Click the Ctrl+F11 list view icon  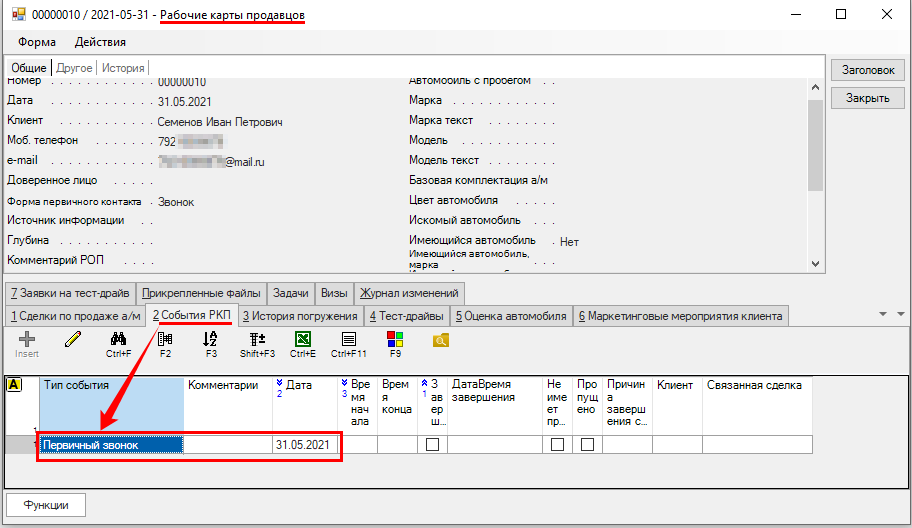tap(349, 340)
